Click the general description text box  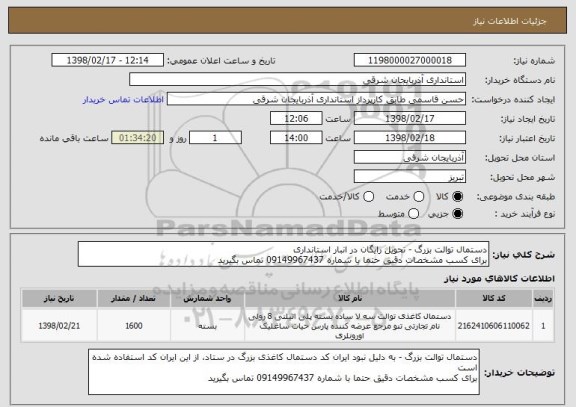283,254
